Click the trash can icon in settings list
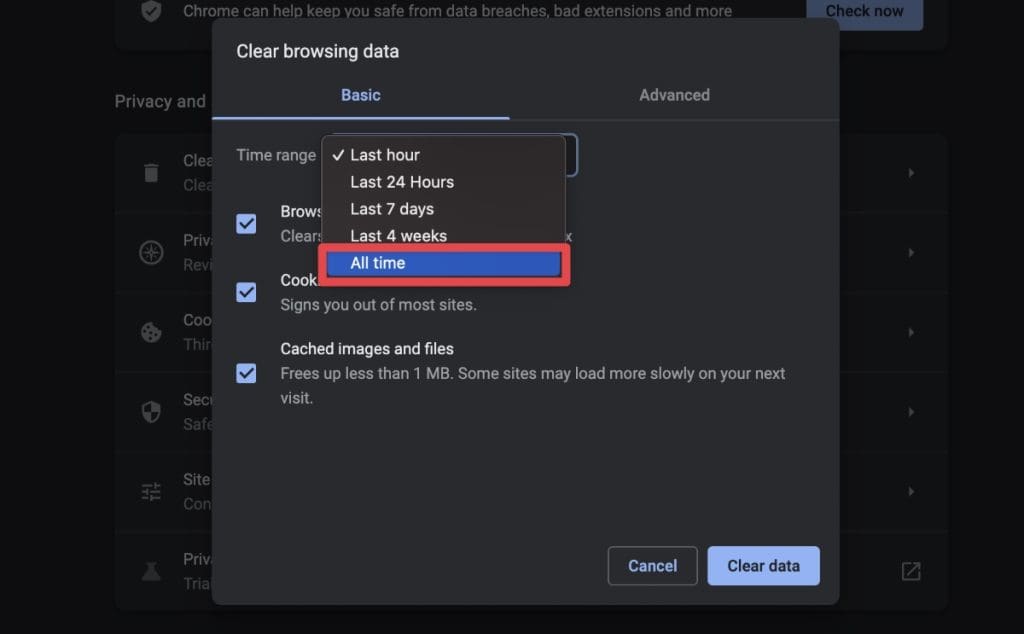 point(151,173)
